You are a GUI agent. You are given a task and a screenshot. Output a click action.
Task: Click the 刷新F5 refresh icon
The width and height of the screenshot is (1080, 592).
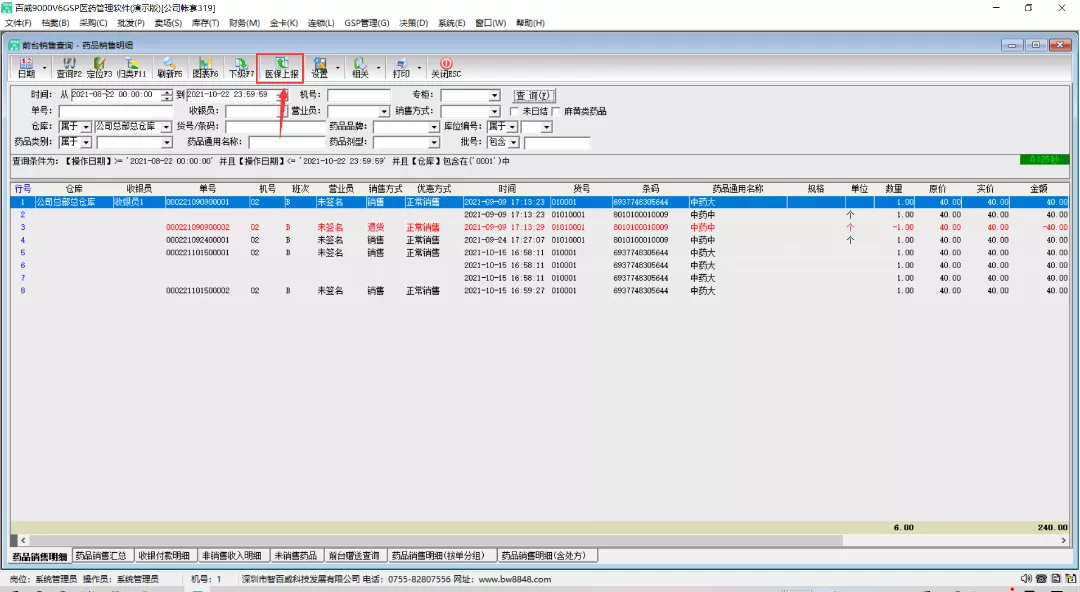coord(169,67)
